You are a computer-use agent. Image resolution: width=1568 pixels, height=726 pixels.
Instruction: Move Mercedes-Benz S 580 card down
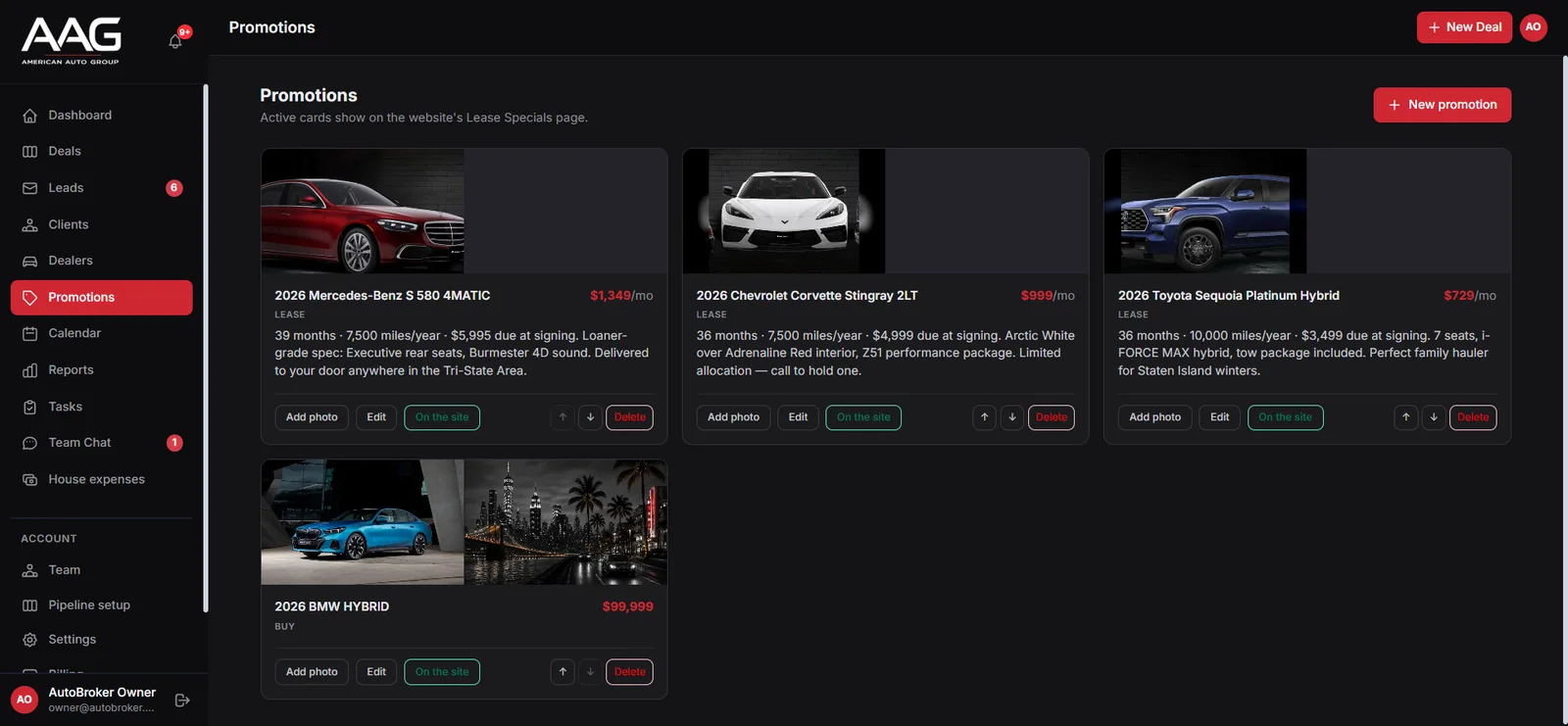590,417
